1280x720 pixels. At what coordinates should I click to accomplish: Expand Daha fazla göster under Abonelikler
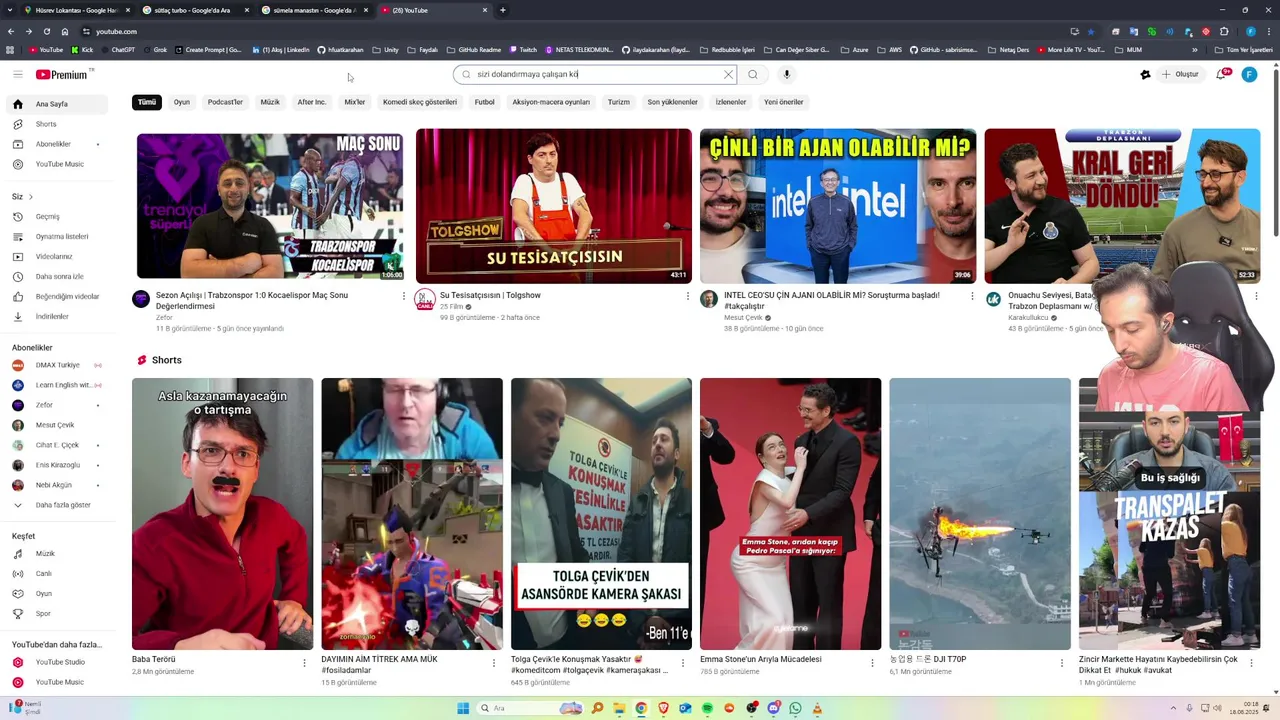click(57, 505)
